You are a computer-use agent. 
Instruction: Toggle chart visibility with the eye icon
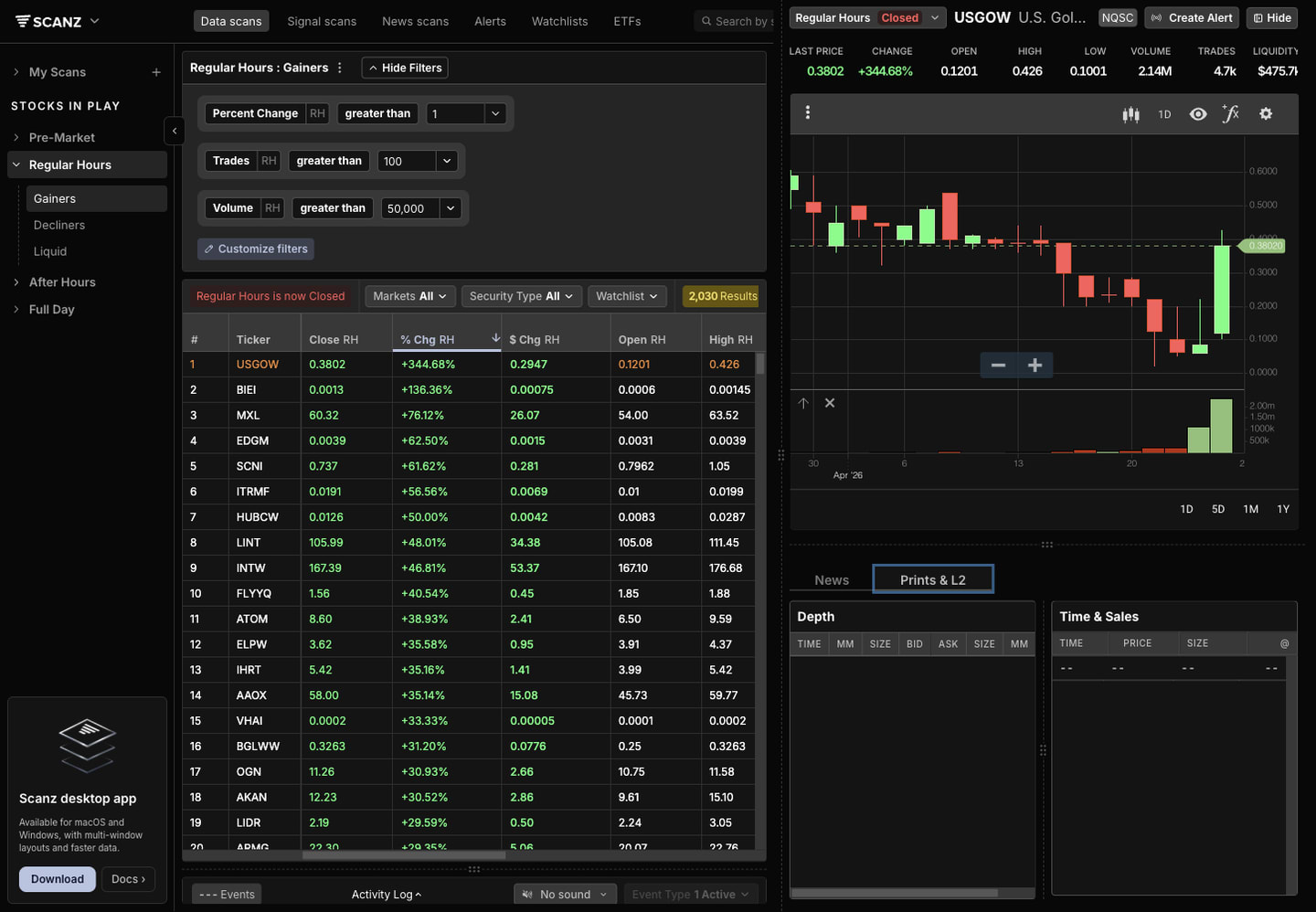coord(1198,114)
